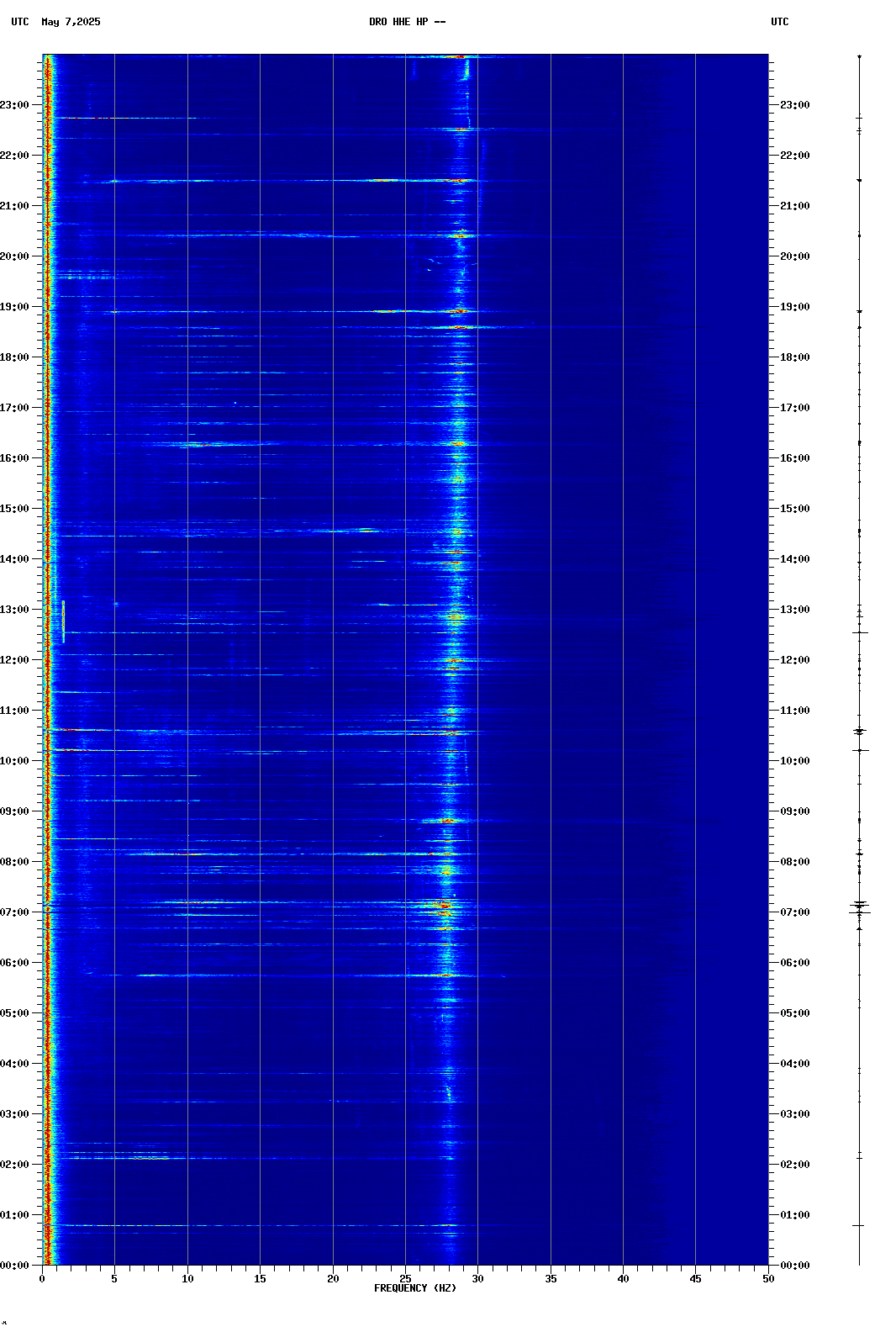Select 09:00 on the right time axis

(795, 811)
